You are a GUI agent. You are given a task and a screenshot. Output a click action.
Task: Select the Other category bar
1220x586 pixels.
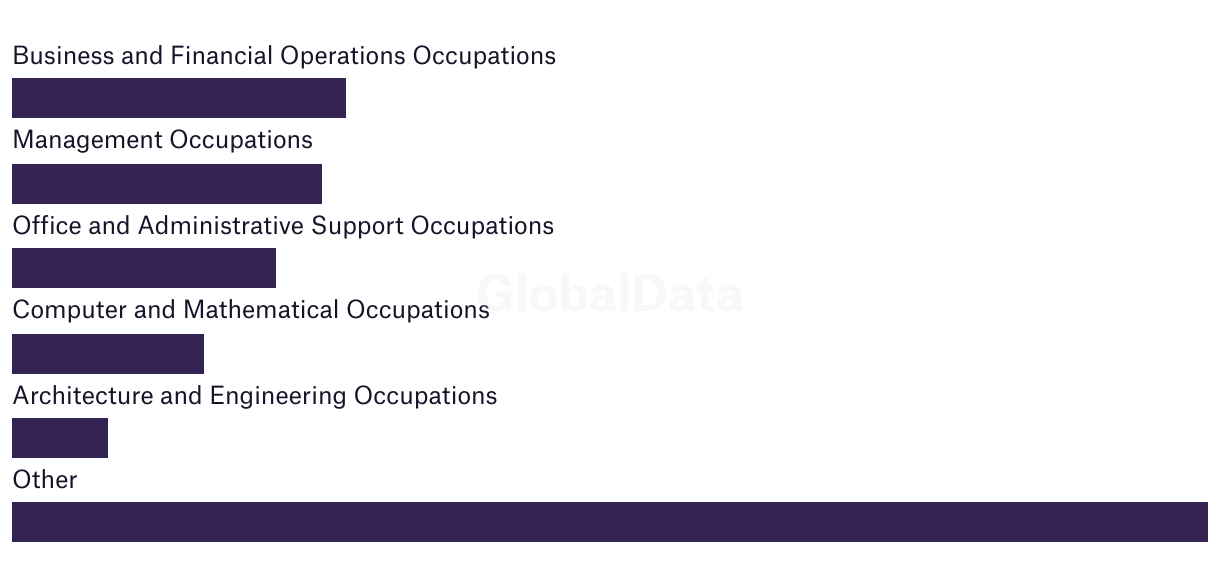[x=610, y=522]
